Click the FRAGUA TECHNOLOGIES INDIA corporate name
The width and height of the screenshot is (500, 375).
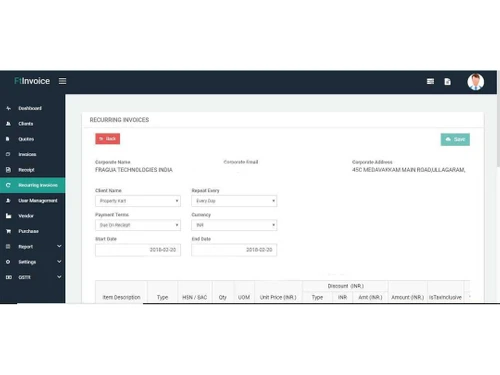pos(134,170)
